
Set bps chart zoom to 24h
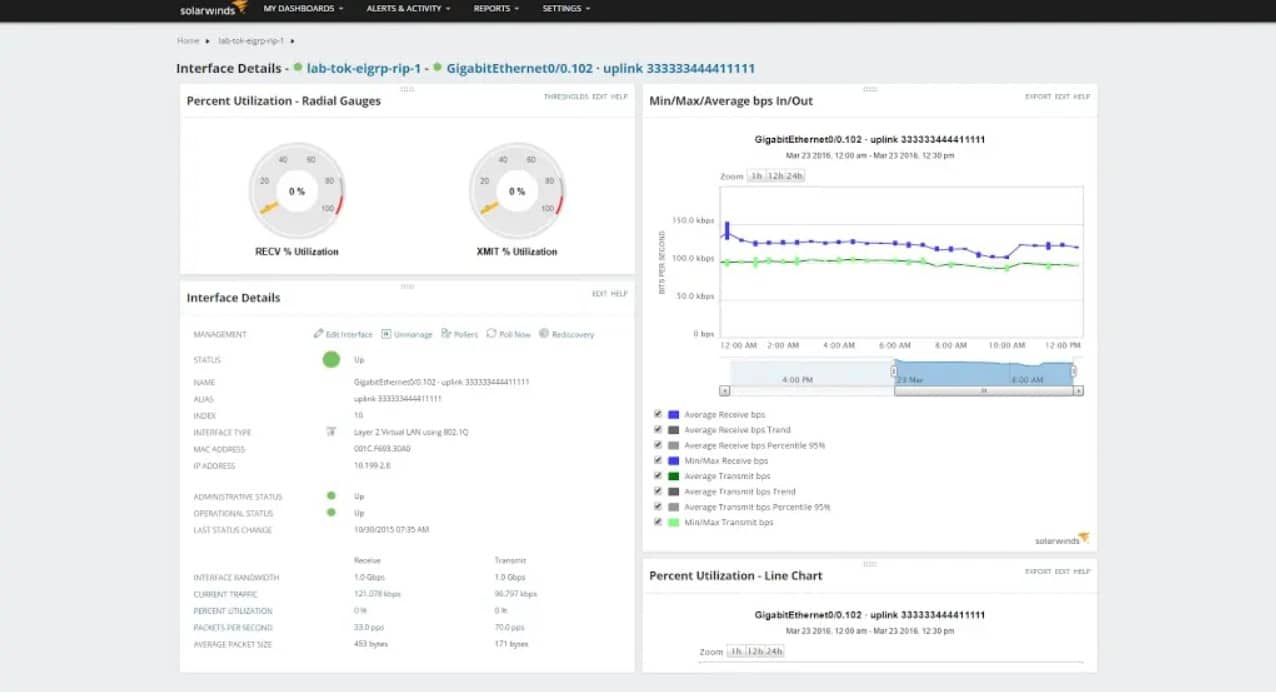click(795, 176)
